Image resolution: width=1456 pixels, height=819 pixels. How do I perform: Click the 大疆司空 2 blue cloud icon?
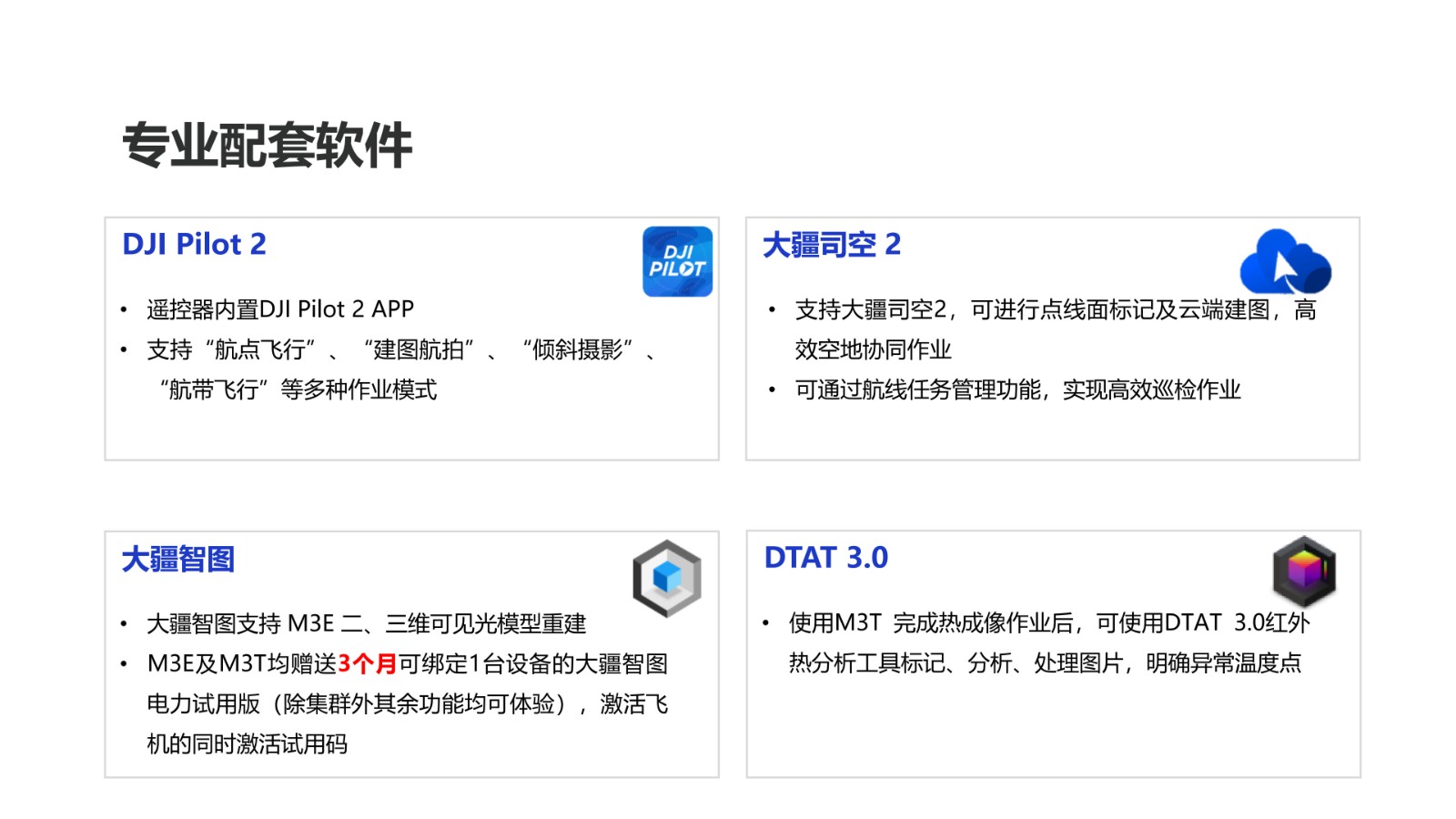pos(1284,261)
